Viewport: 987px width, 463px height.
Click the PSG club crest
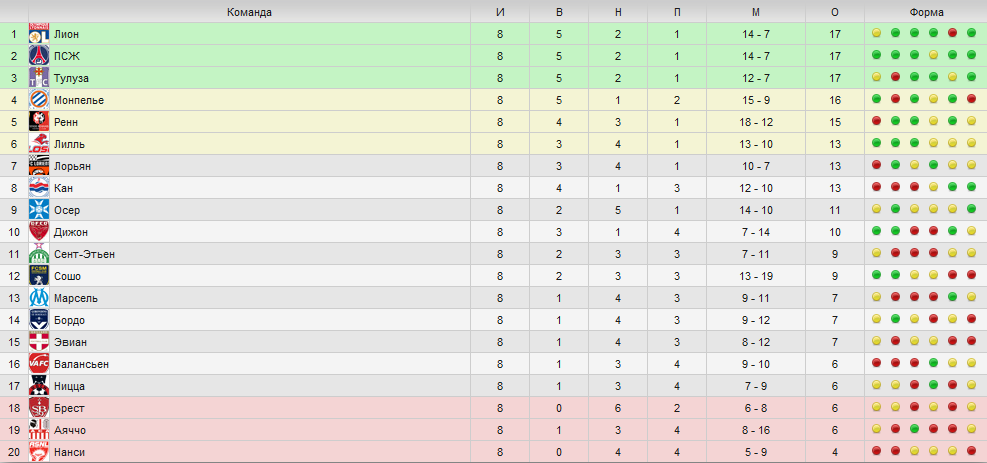(39, 56)
